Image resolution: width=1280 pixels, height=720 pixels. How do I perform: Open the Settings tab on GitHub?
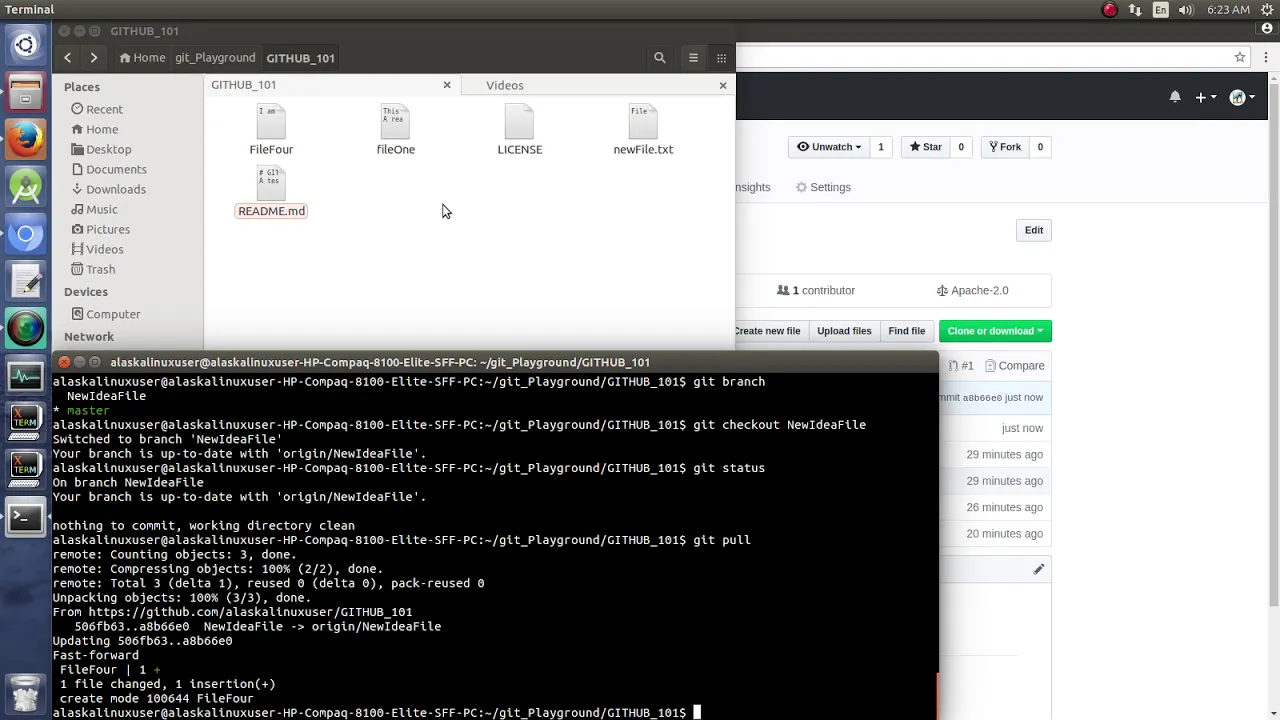(823, 187)
